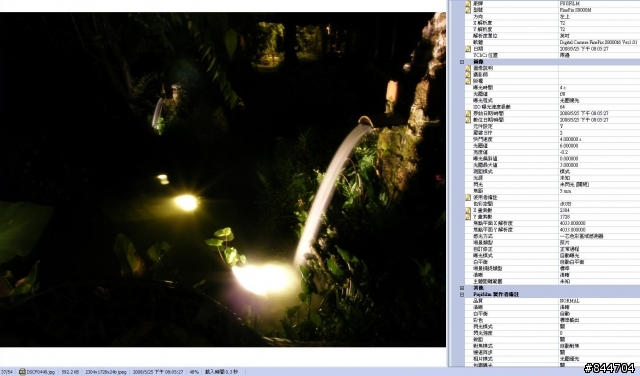Click the note icon on the X pixel 2304 row
The height and width of the screenshot is (376, 640).
click(x=468, y=210)
